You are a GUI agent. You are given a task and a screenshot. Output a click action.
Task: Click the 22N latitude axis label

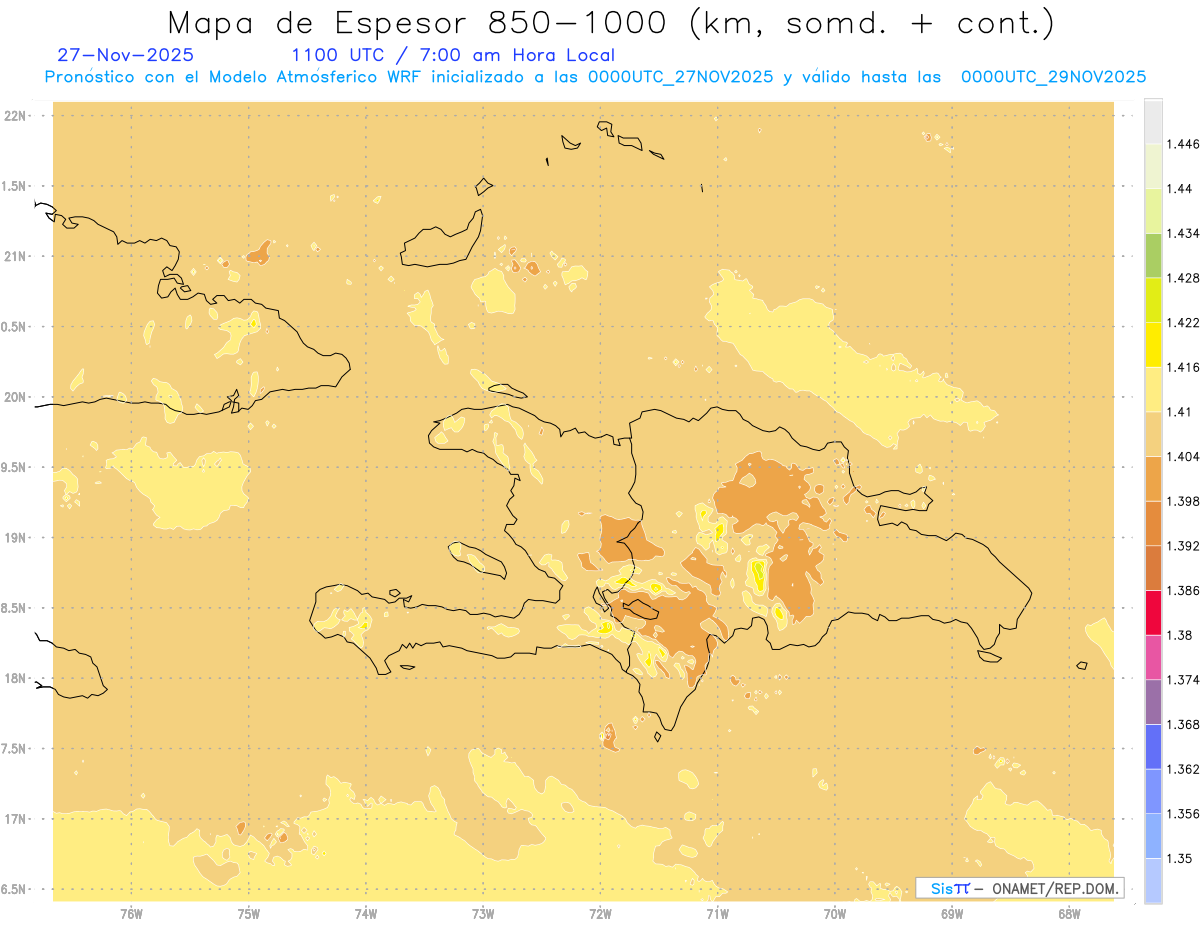click(15, 116)
